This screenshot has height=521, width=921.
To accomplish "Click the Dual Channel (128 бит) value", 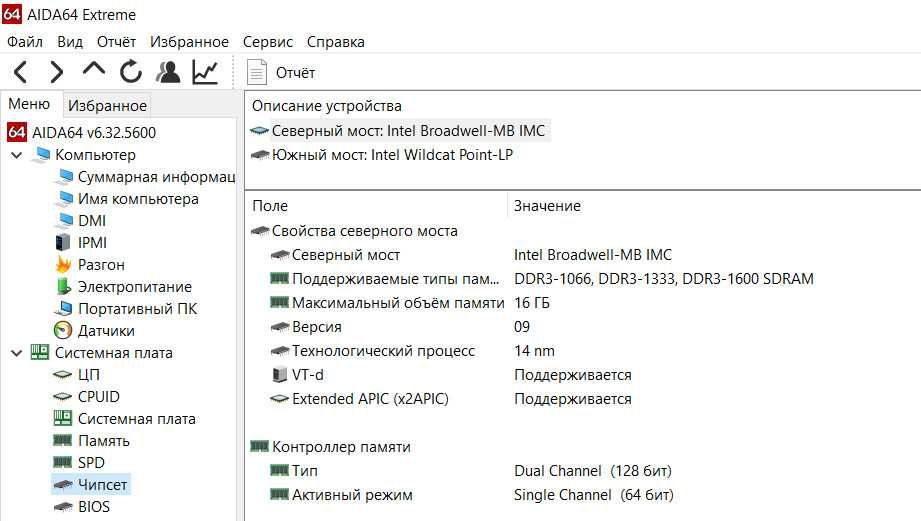I will tap(593, 471).
